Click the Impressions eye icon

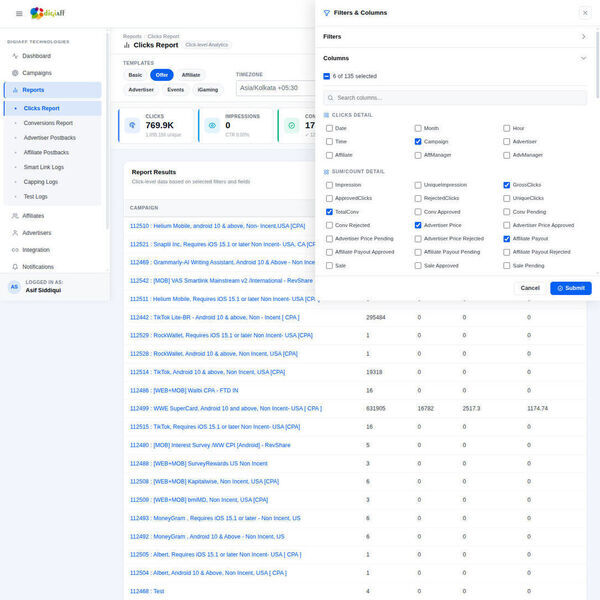[x=212, y=125]
